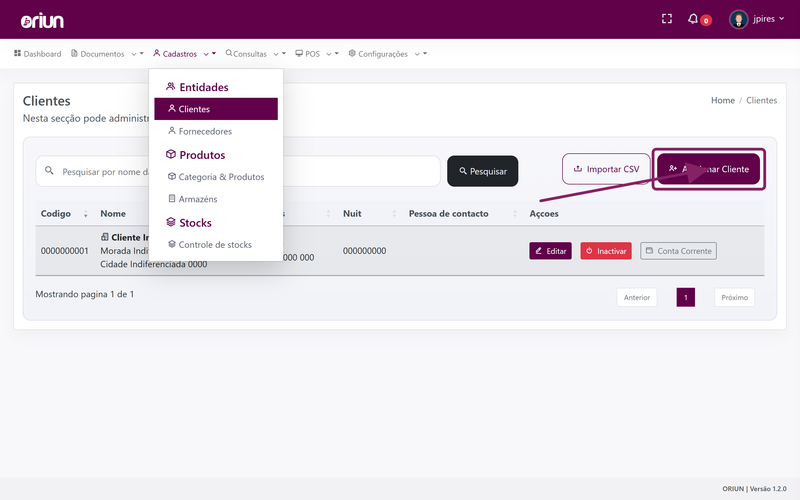The width and height of the screenshot is (800, 500).
Task: Focus the client name search field
Action: tap(238, 171)
